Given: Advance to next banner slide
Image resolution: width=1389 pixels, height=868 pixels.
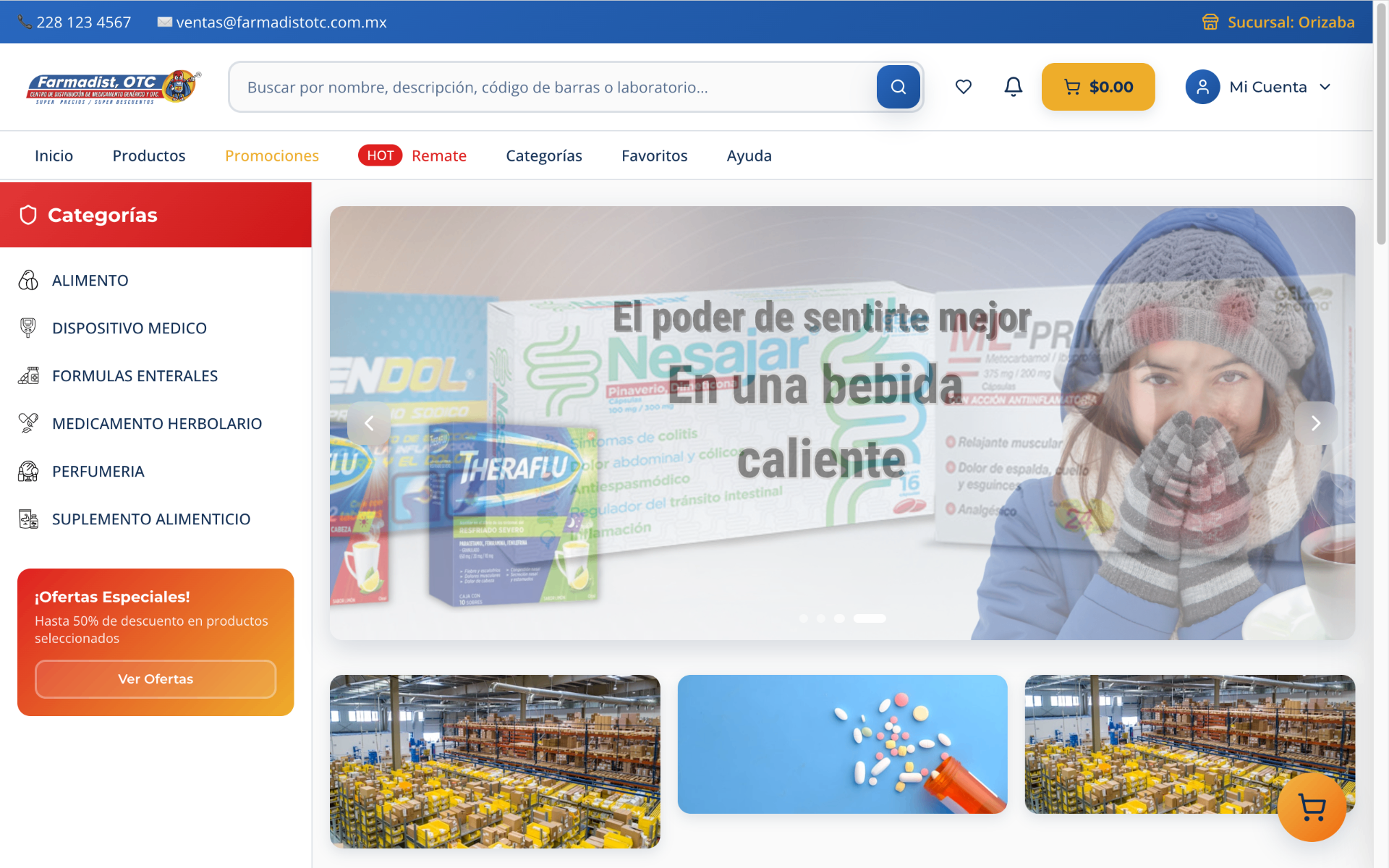Looking at the screenshot, I should pos(1315,423).
